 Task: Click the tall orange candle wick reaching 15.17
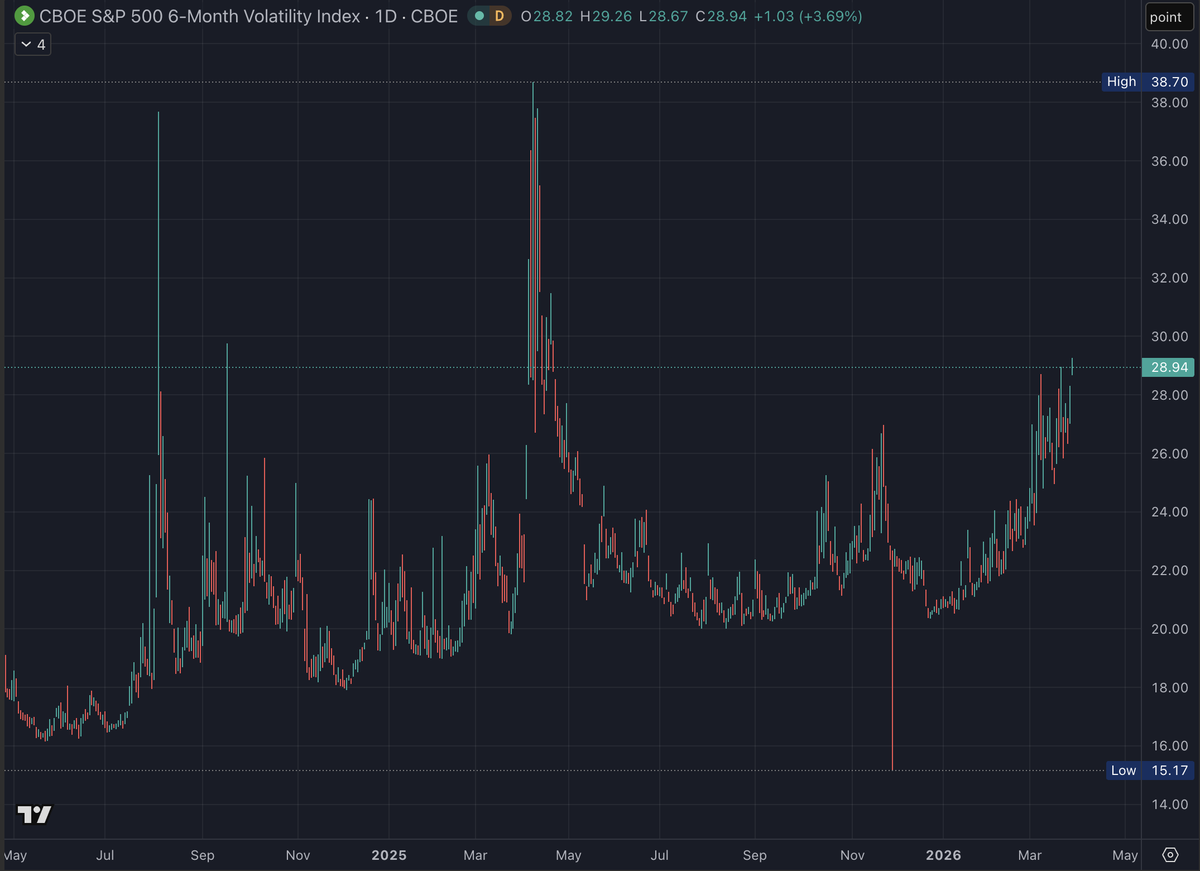891,660
